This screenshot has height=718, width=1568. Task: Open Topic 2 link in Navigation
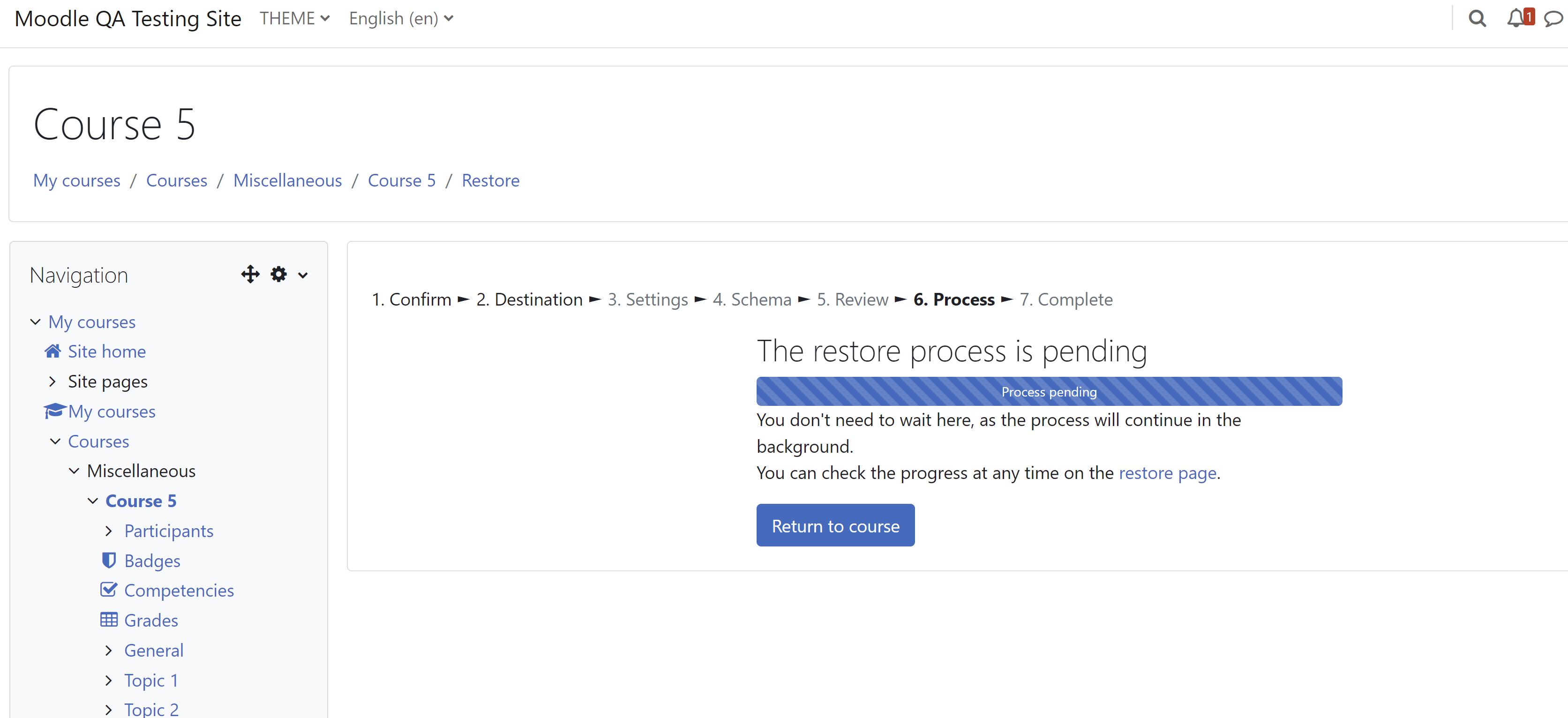coord(151,710)
